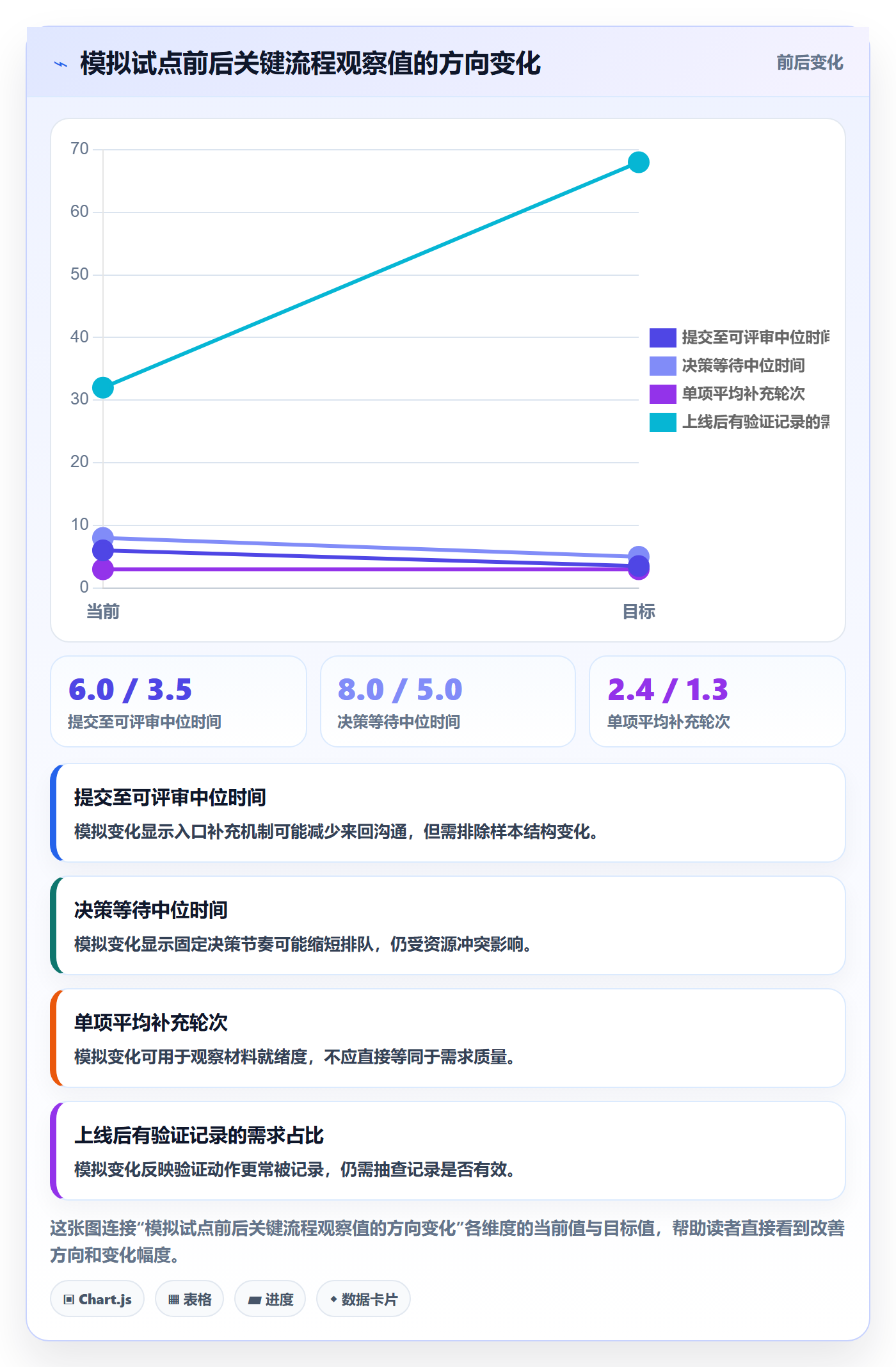Open the green-edged 决策等待中位时间 description card heading
Screen dimensions: 896x1367
coord(151,910)
